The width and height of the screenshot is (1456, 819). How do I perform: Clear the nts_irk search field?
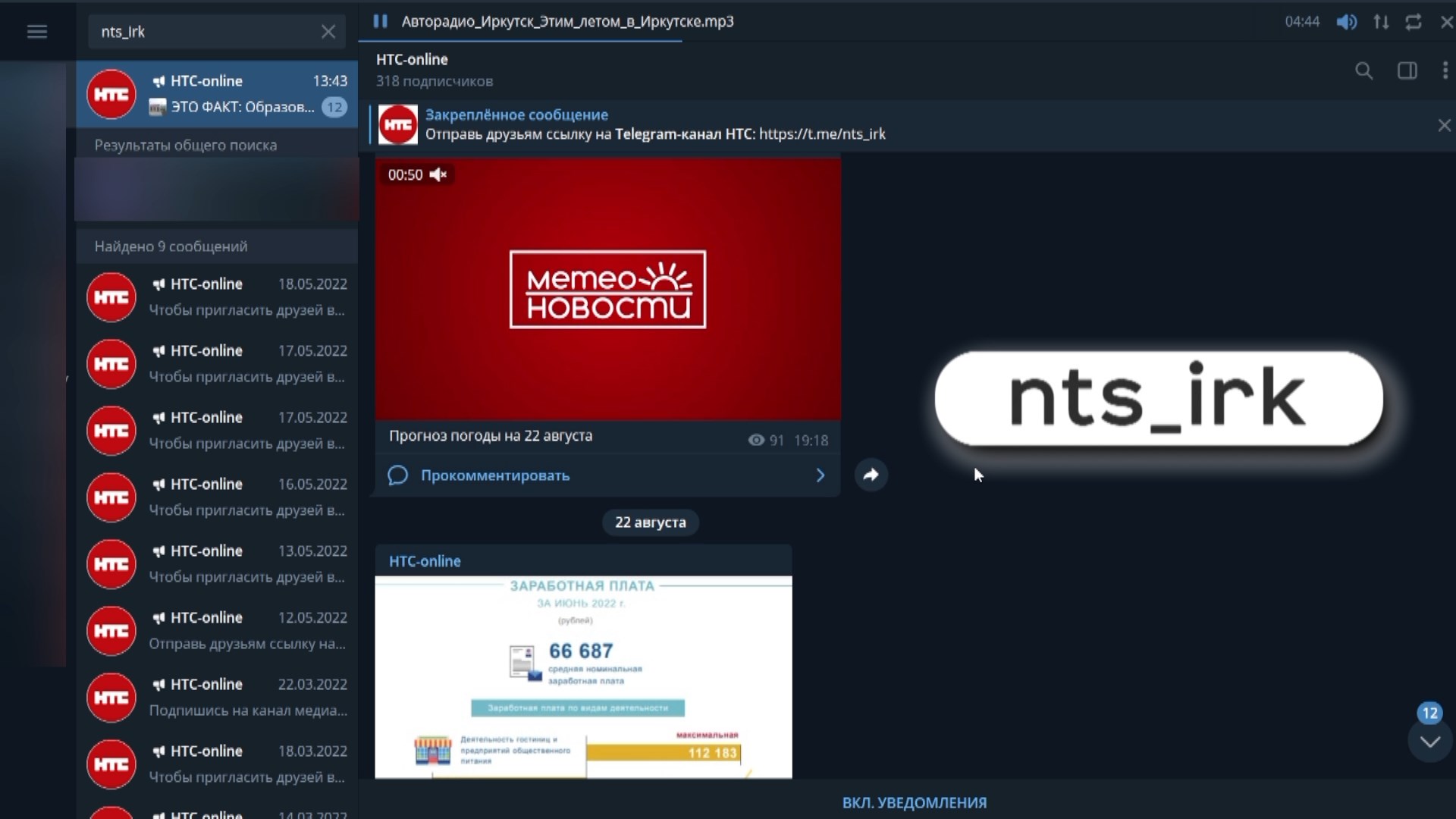point(328,32)
